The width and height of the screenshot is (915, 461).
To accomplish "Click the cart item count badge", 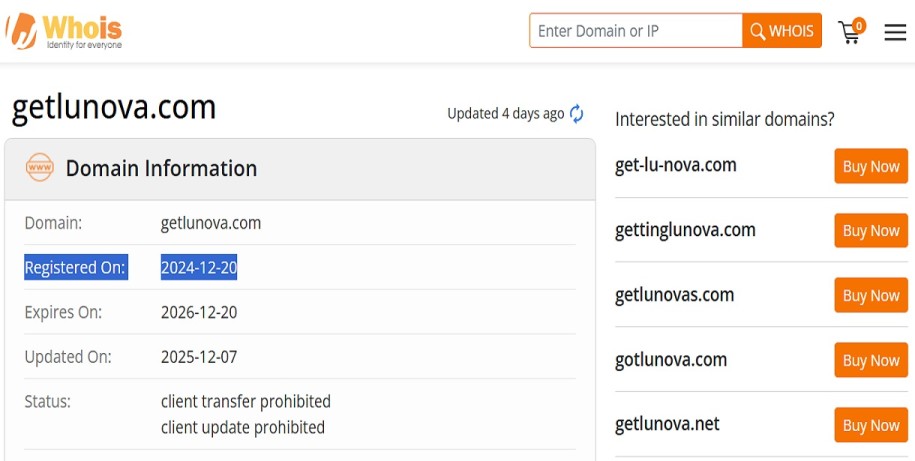I will [x=858, y=26].
